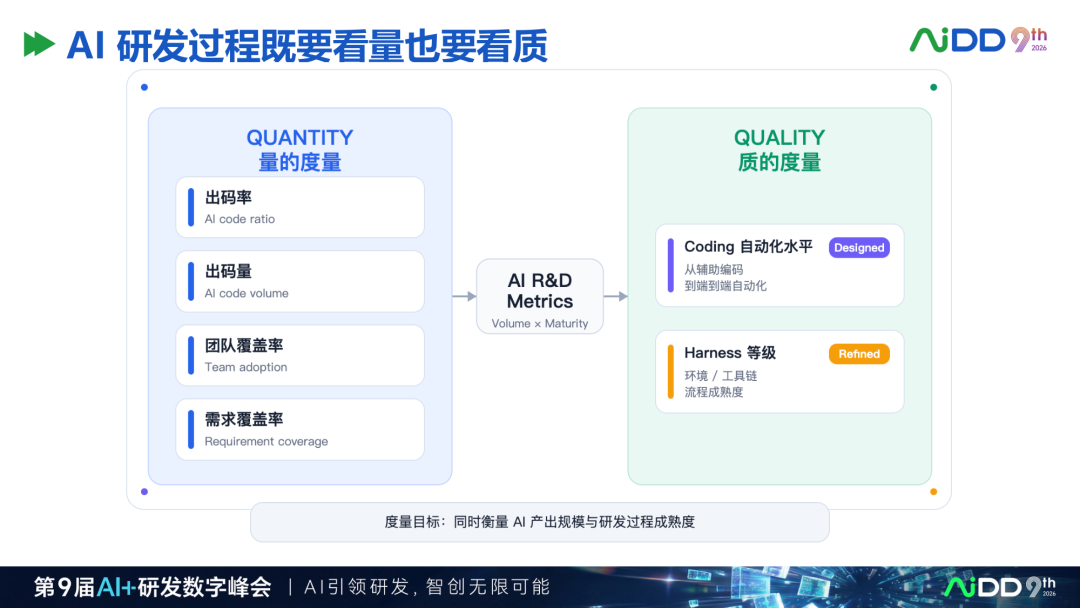Select the 团队覆盖率 Team adoption card

(300, 355)
